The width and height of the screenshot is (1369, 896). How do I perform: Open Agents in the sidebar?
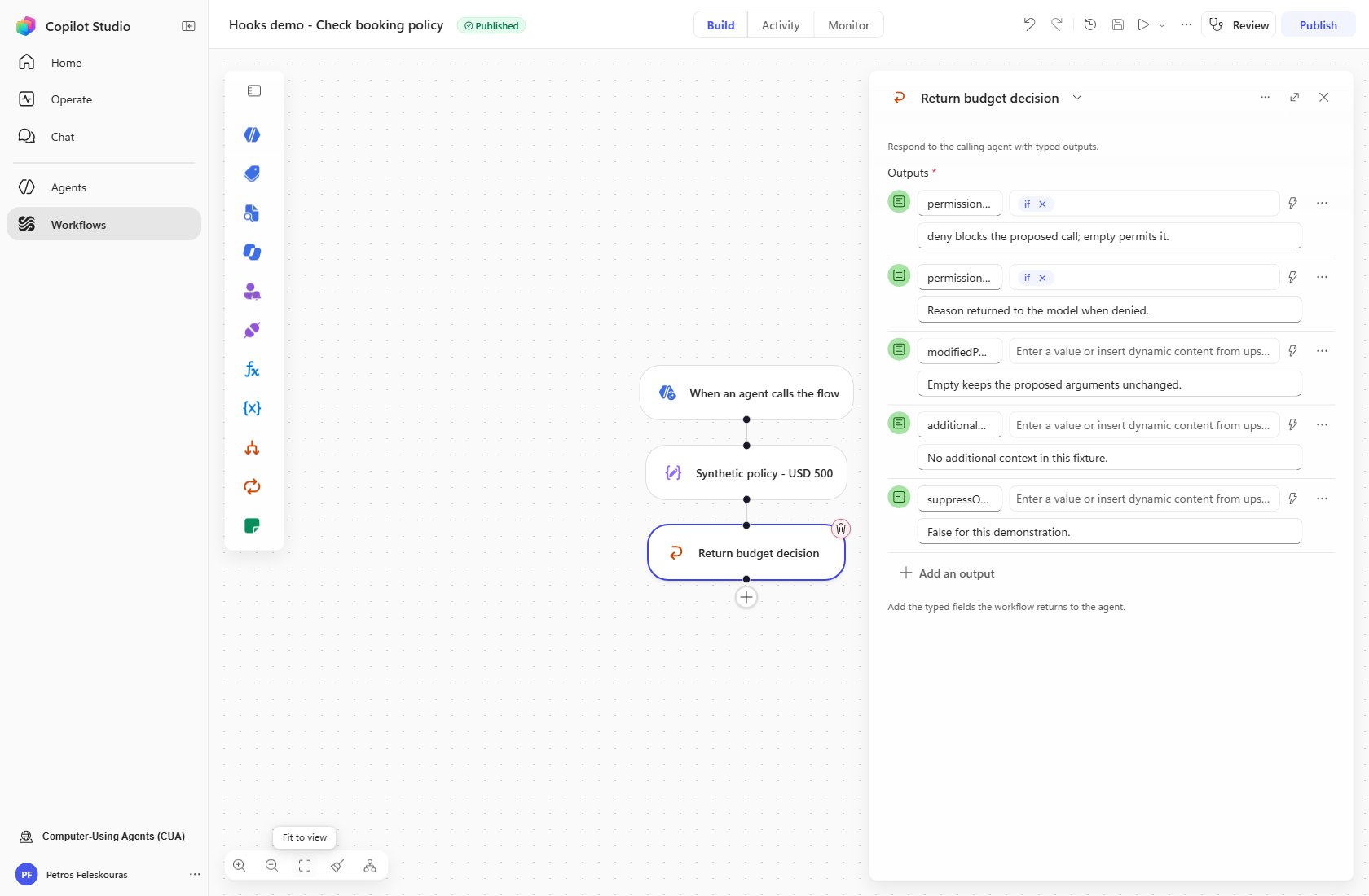[103, 187]
